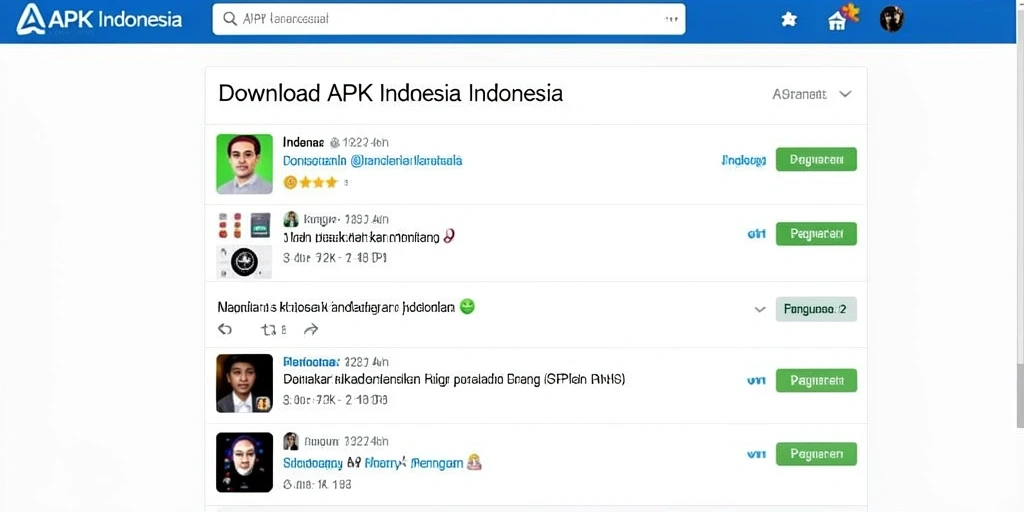
Task: Open the Sdodoonny blue title link
Action: point(373,464)
